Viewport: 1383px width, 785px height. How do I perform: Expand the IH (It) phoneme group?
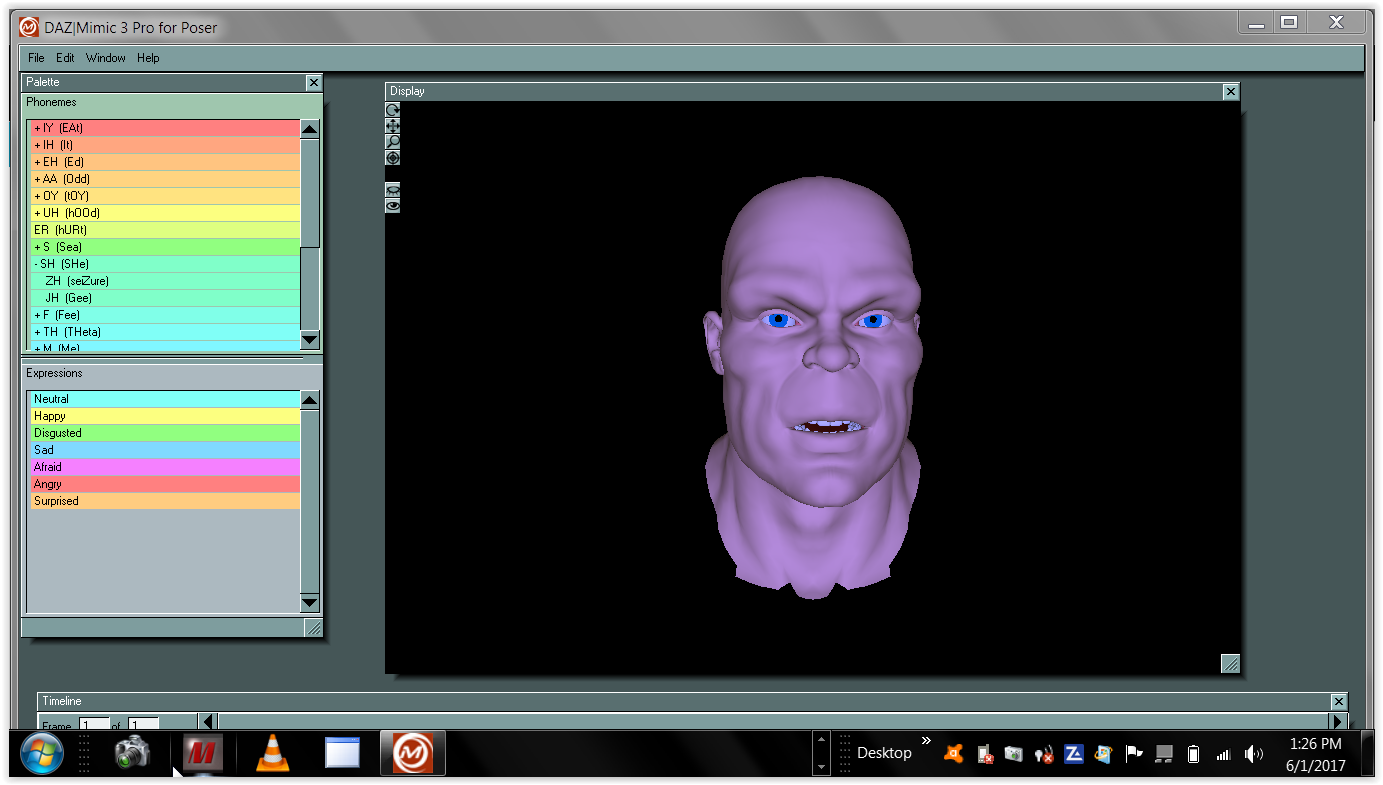click(37, 145)
